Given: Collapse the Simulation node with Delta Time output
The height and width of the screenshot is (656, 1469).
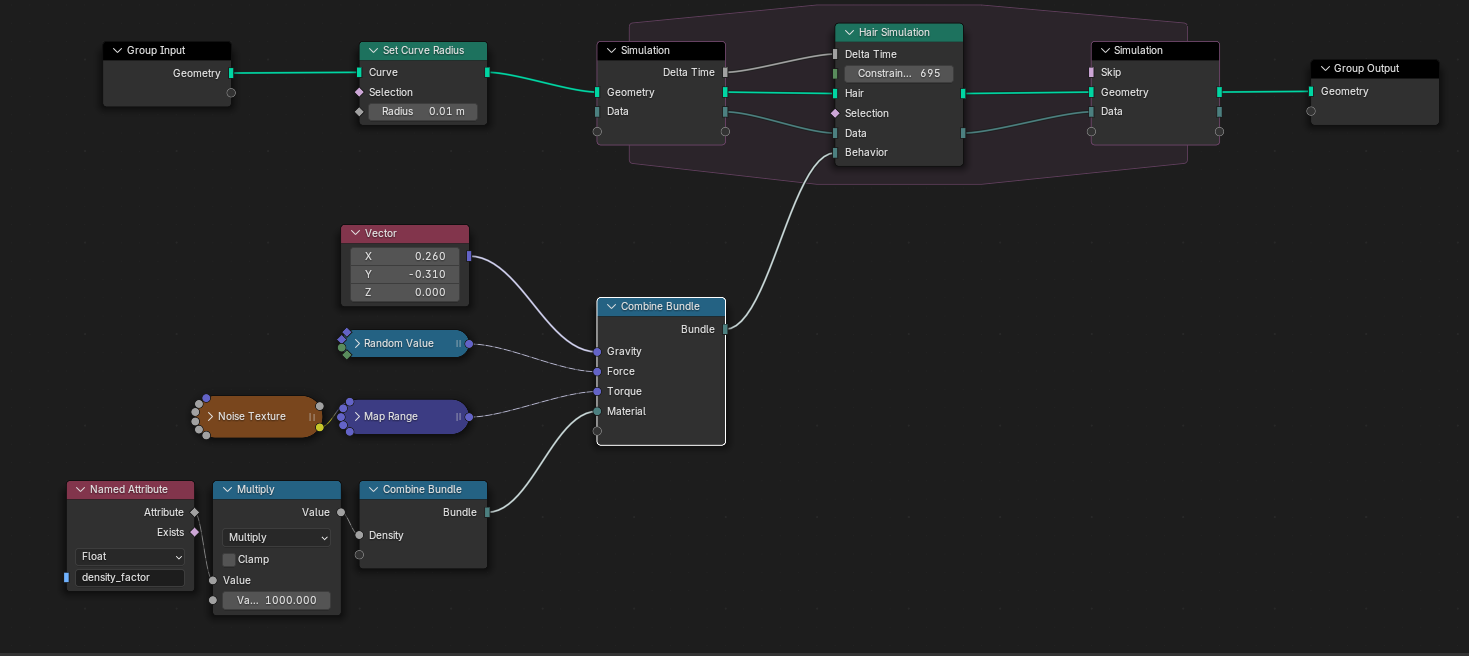Looking at the screenshot, I should pyautogui.click(x=610, y=50).
